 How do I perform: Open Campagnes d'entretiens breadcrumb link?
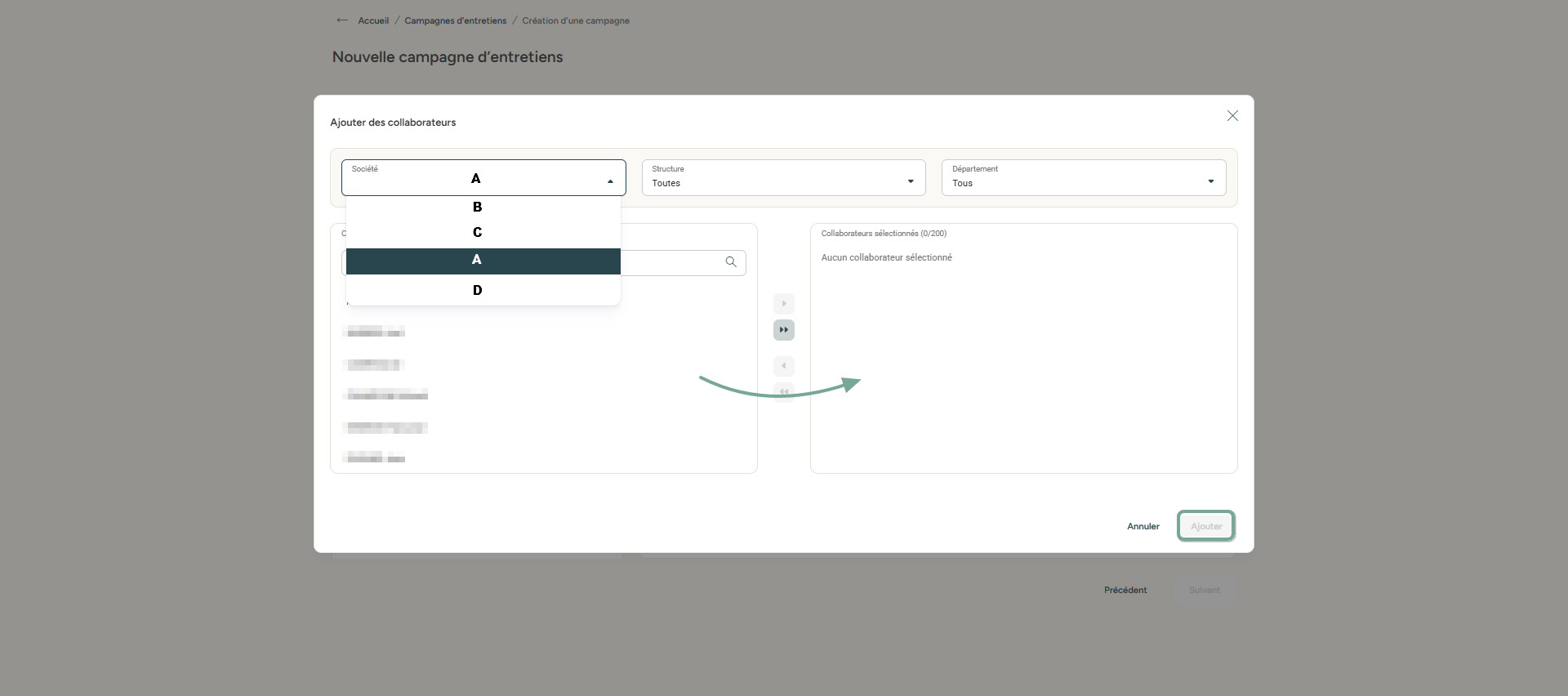455,20
